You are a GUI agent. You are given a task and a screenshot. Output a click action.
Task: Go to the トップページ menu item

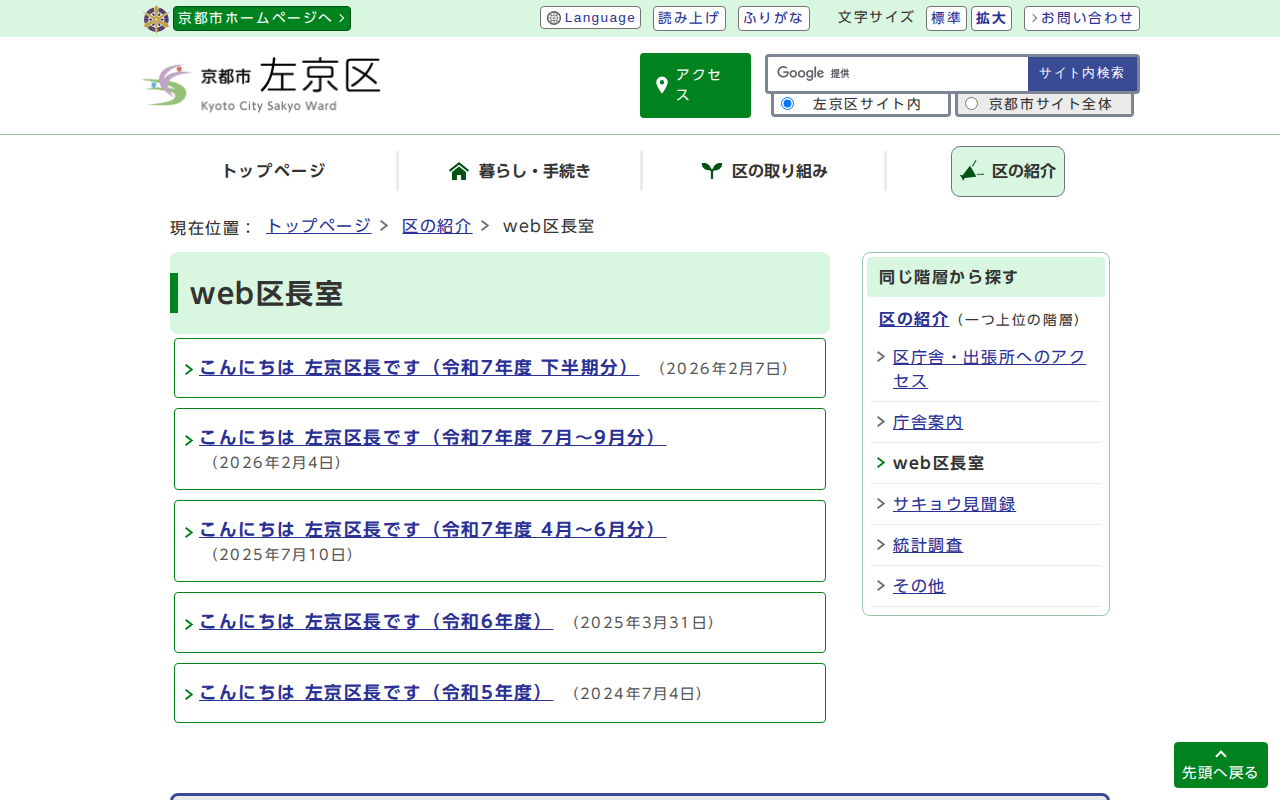coord(273,171)
